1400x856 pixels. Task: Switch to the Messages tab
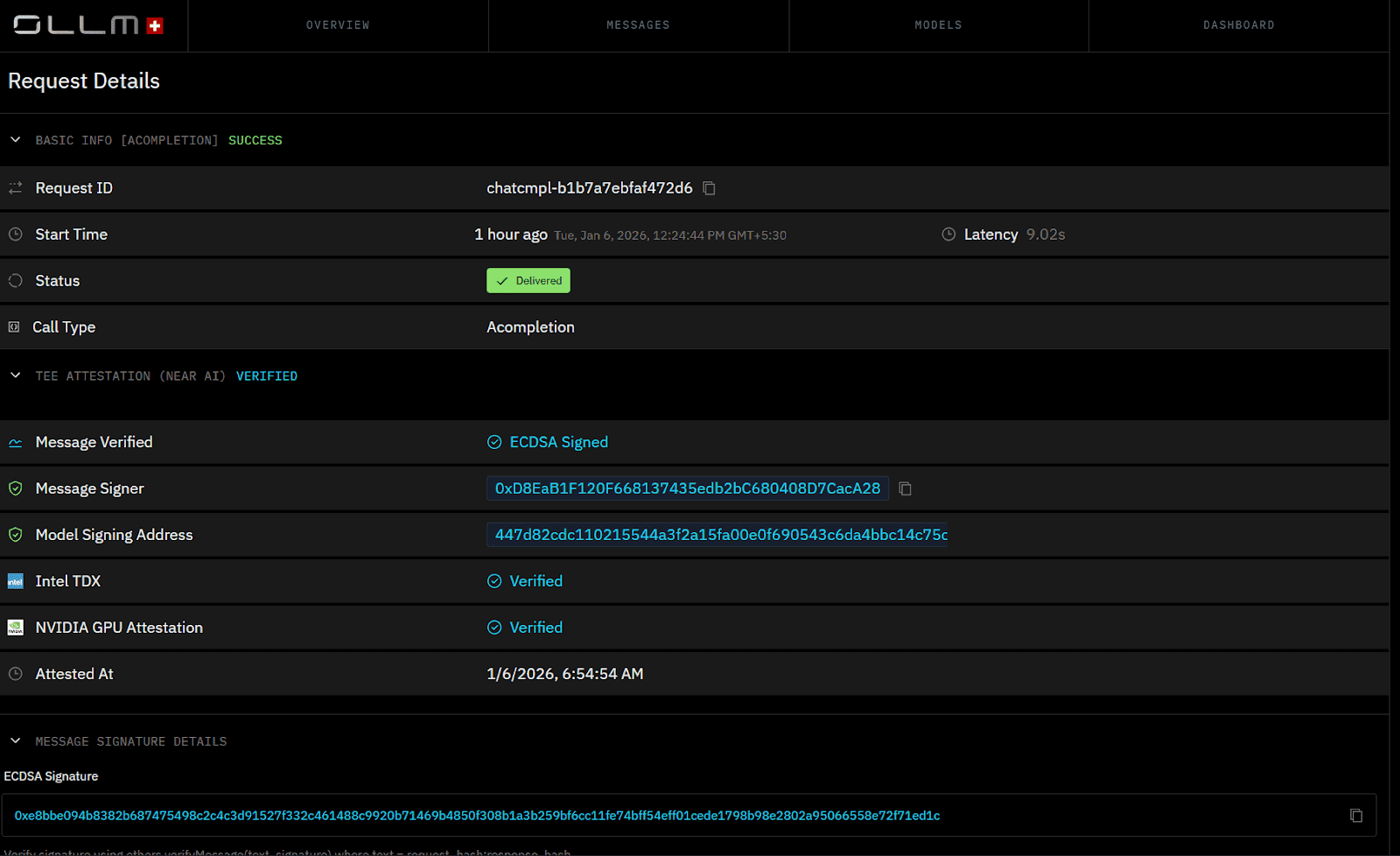638,25
